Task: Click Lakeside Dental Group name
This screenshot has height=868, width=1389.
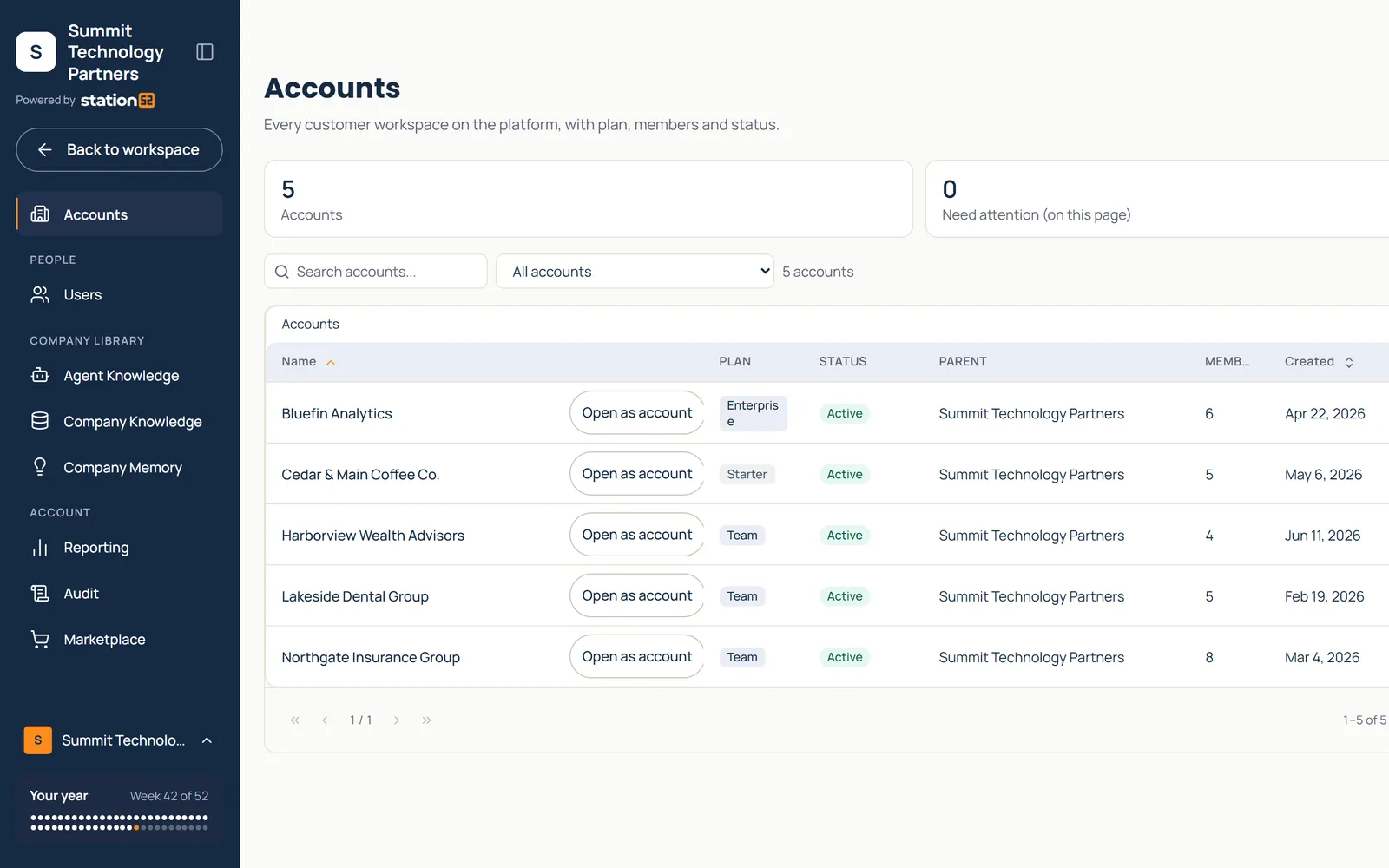Action: point(355,596)
